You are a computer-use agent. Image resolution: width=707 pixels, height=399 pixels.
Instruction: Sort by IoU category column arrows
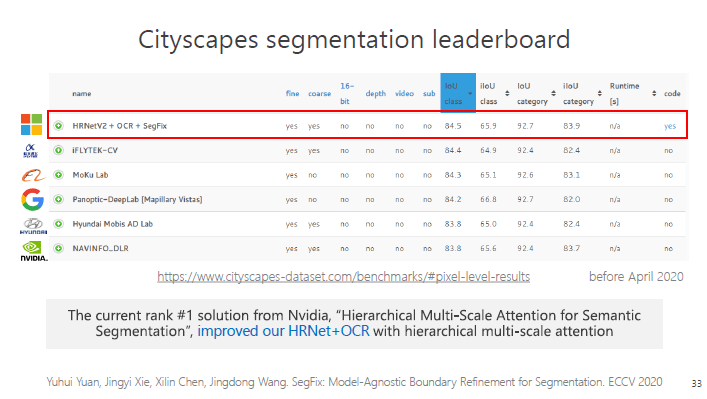pyautogui.click(x=553, y=93)
